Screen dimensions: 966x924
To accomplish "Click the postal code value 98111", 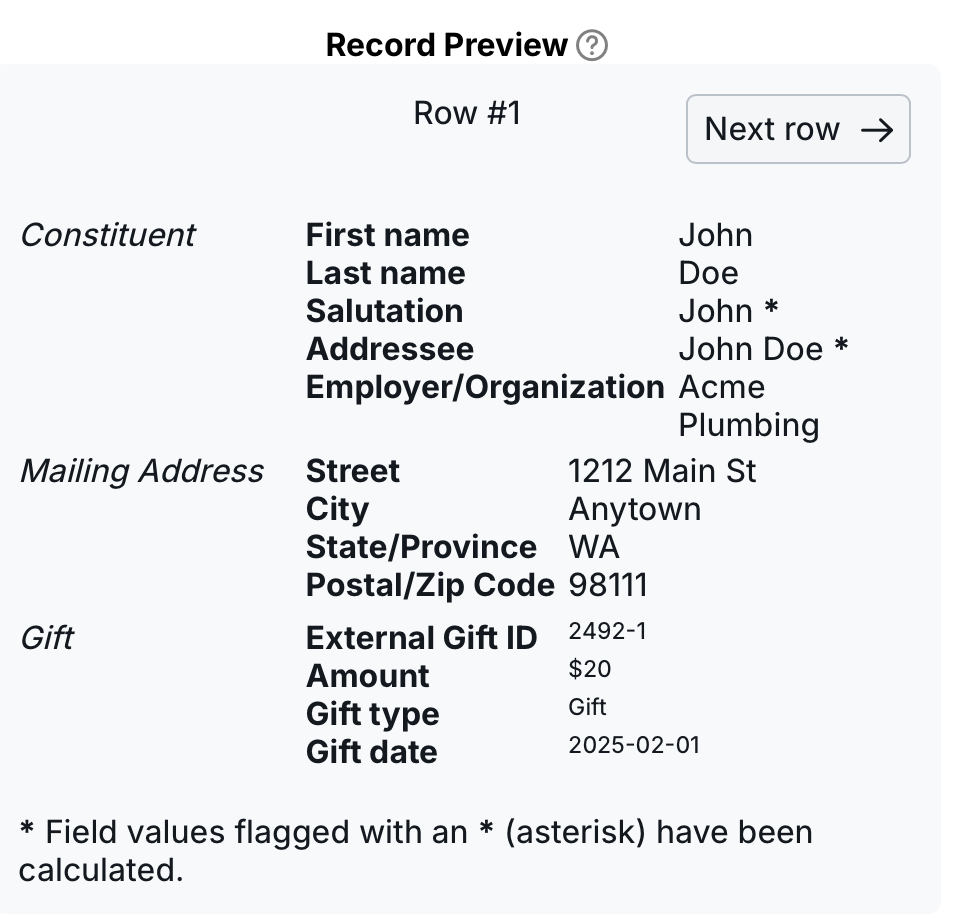I will [608, 585].
